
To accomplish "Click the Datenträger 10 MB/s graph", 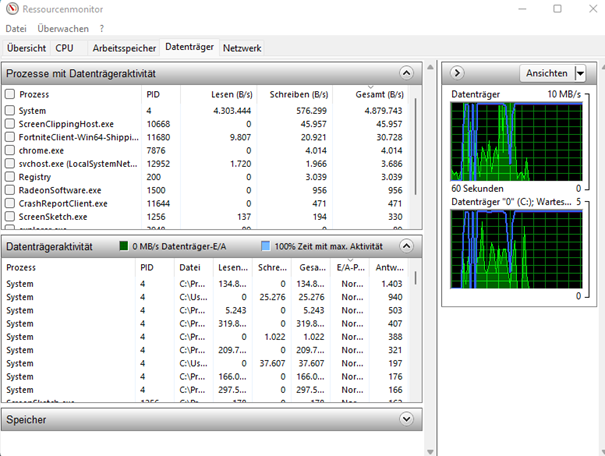I will 516,142.
